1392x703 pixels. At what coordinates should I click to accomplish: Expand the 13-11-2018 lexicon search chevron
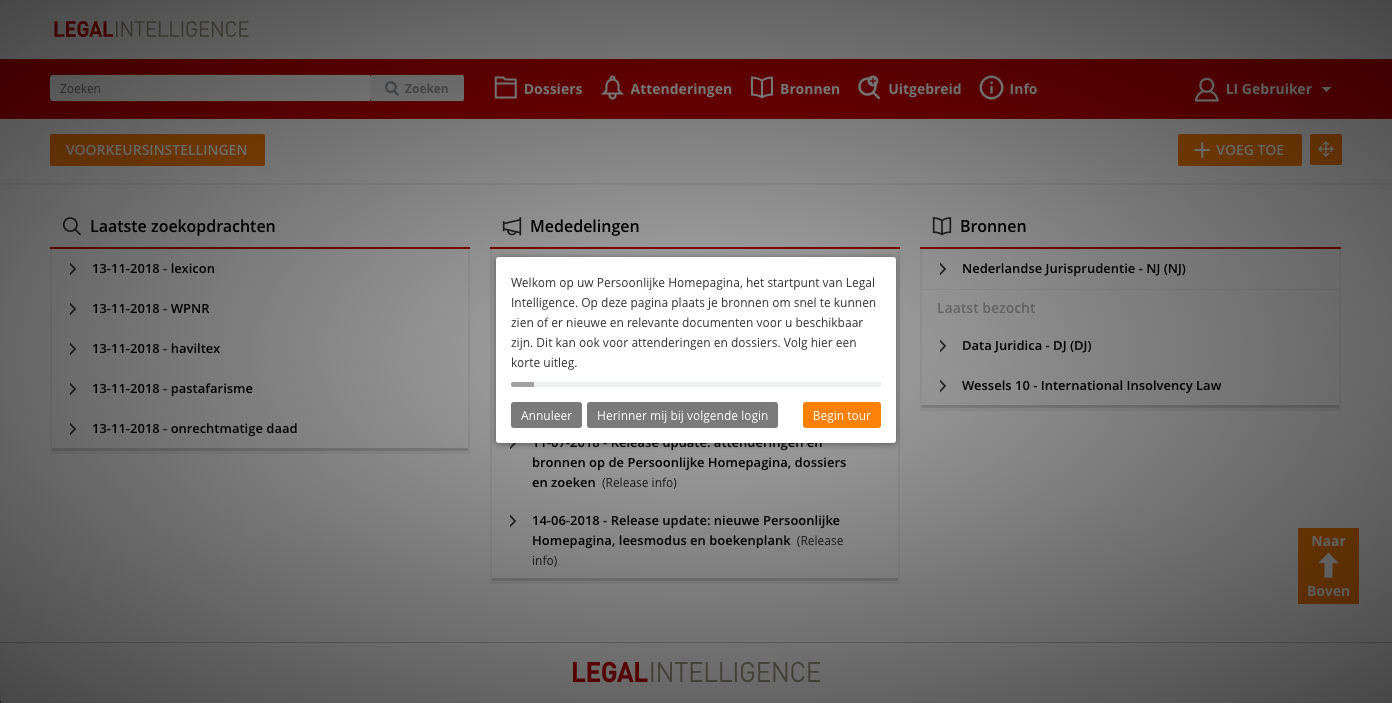coord(73,269)
